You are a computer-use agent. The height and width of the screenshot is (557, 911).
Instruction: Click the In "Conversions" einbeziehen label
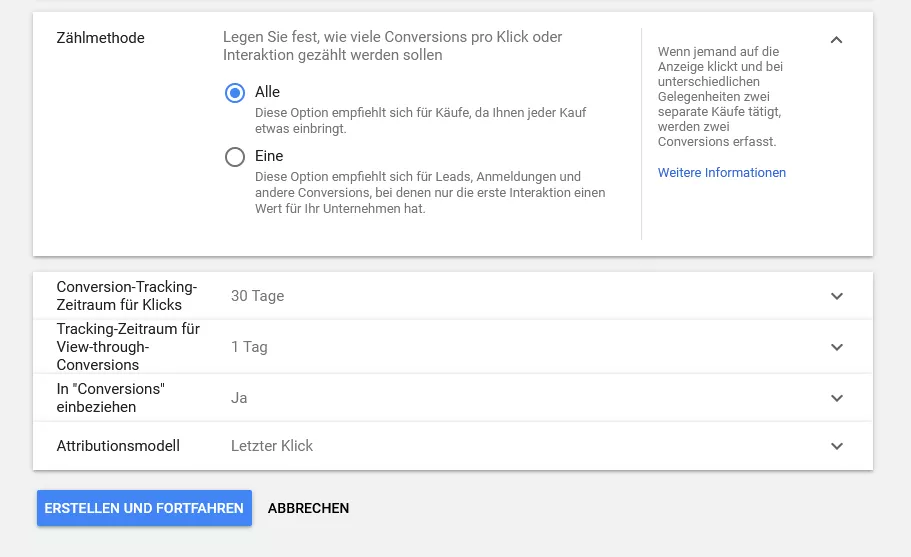click(110, 398)
